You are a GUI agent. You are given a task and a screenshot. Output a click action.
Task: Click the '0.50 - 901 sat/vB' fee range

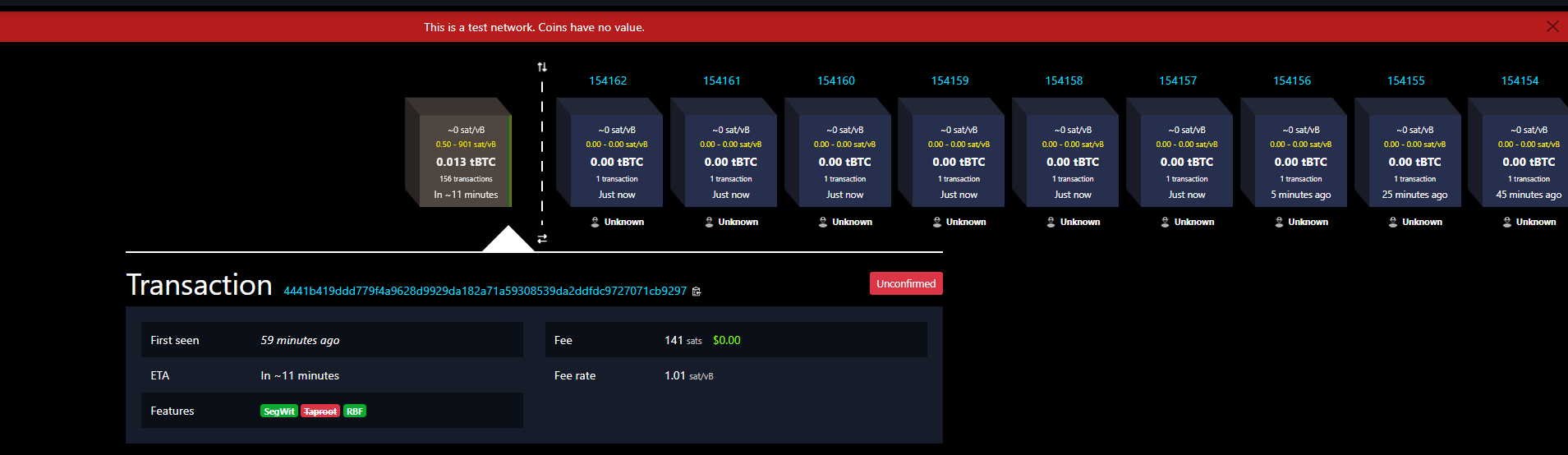(x=466, y=145)
